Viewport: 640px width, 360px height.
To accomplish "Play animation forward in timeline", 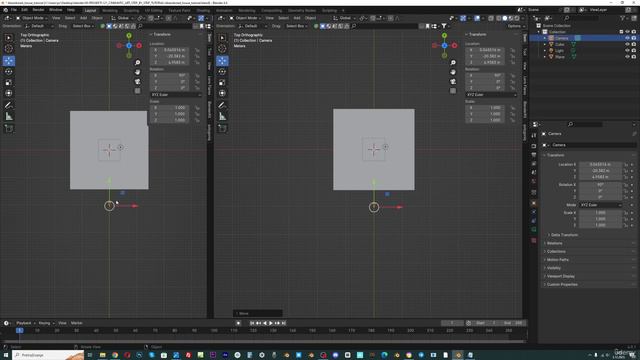I will point(271,323).
